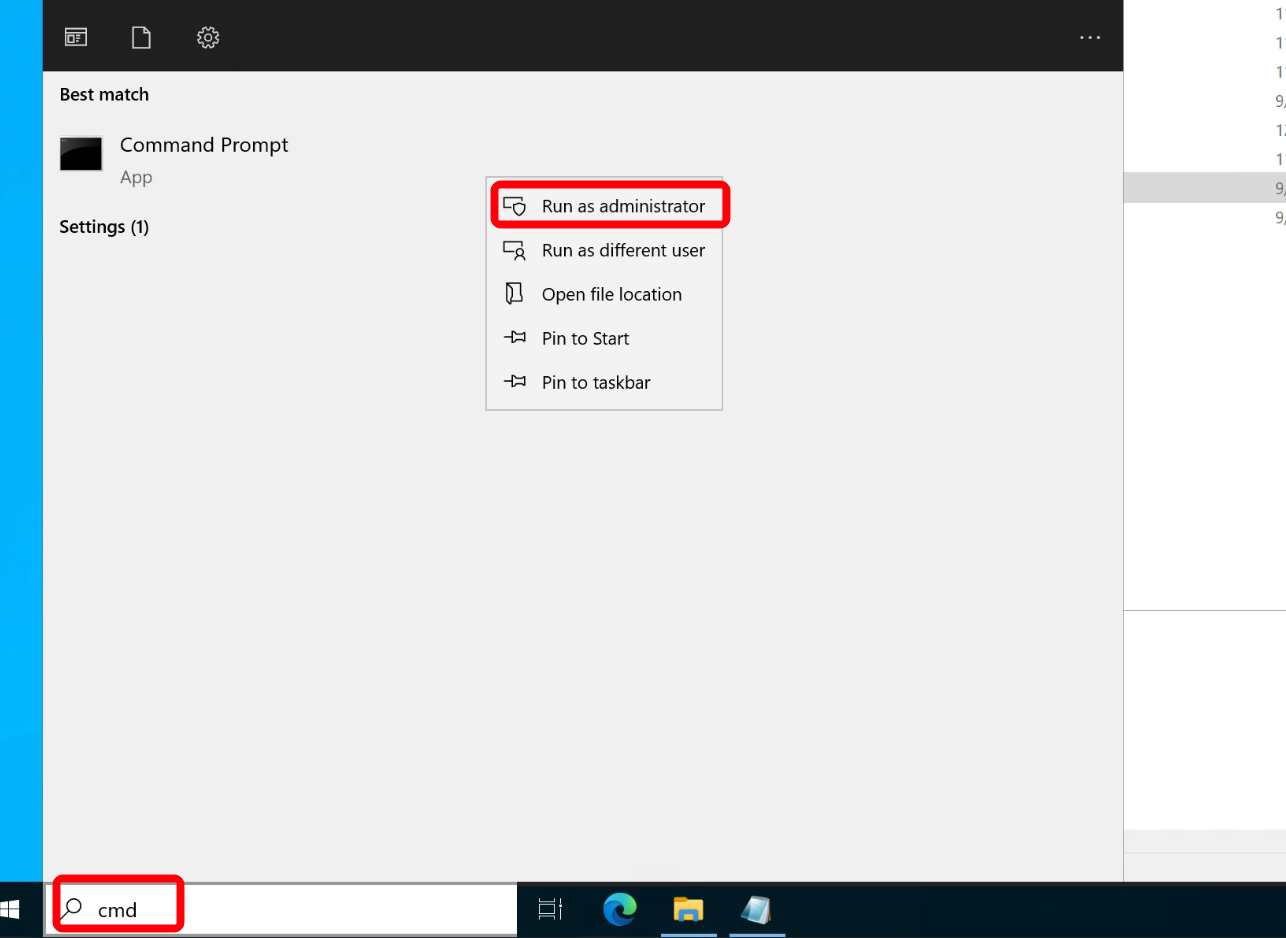Switch to File Explorer on the taskbar
The image size is (1286, 938).
(688, 910)
